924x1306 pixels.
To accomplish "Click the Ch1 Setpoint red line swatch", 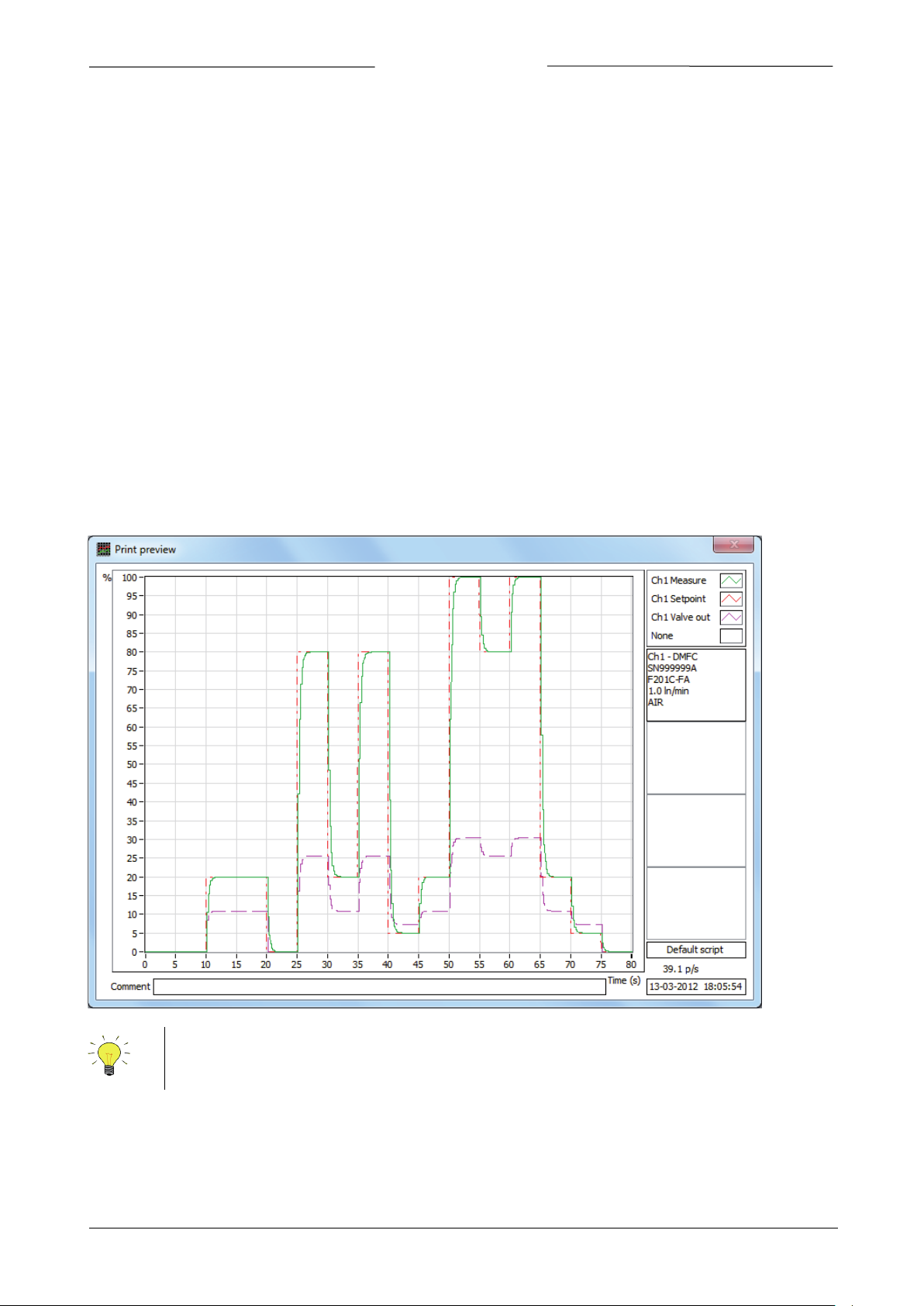I will pyautogui.click(x=731, y=599).
